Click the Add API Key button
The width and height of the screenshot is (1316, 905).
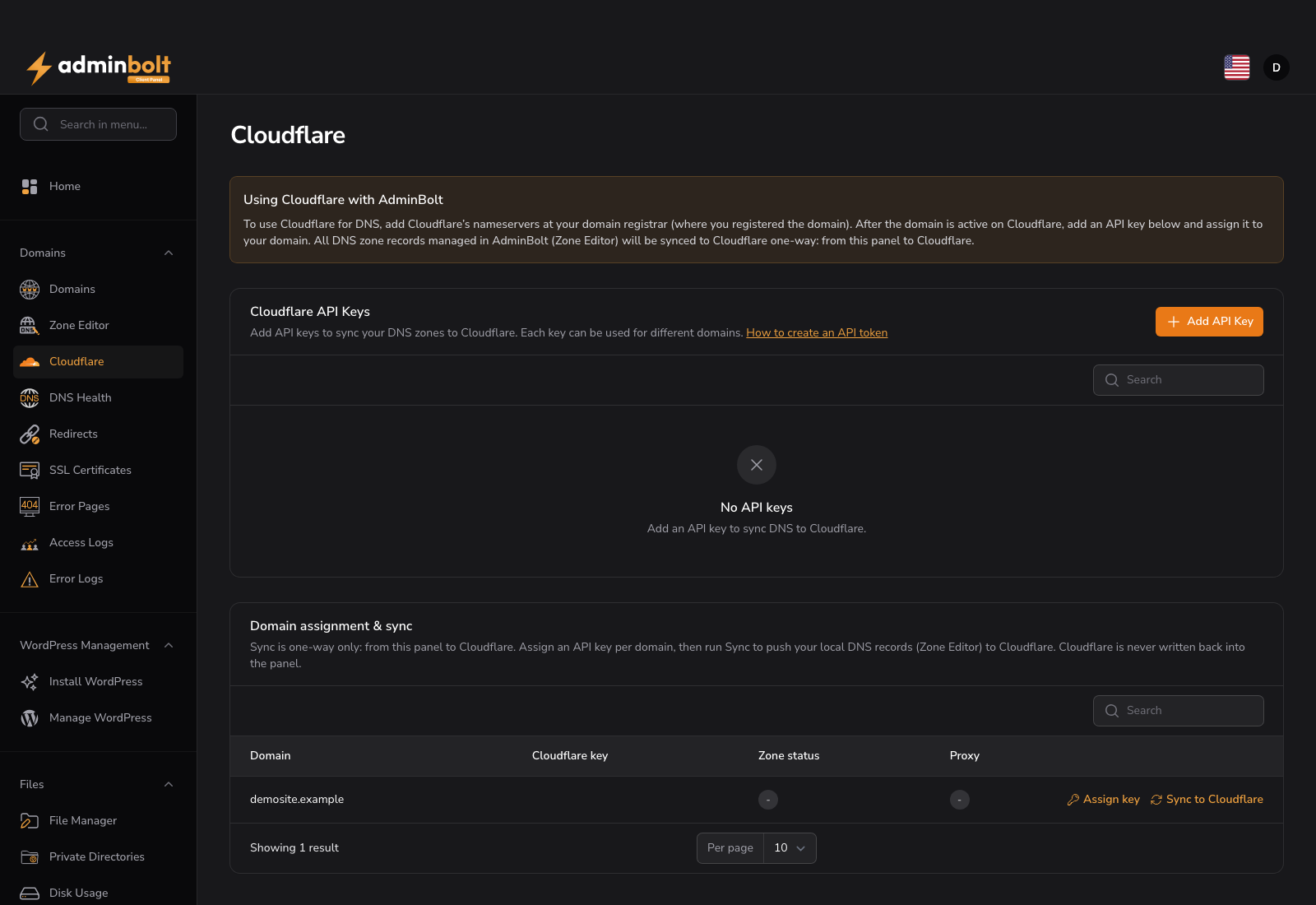[1209, 322]
